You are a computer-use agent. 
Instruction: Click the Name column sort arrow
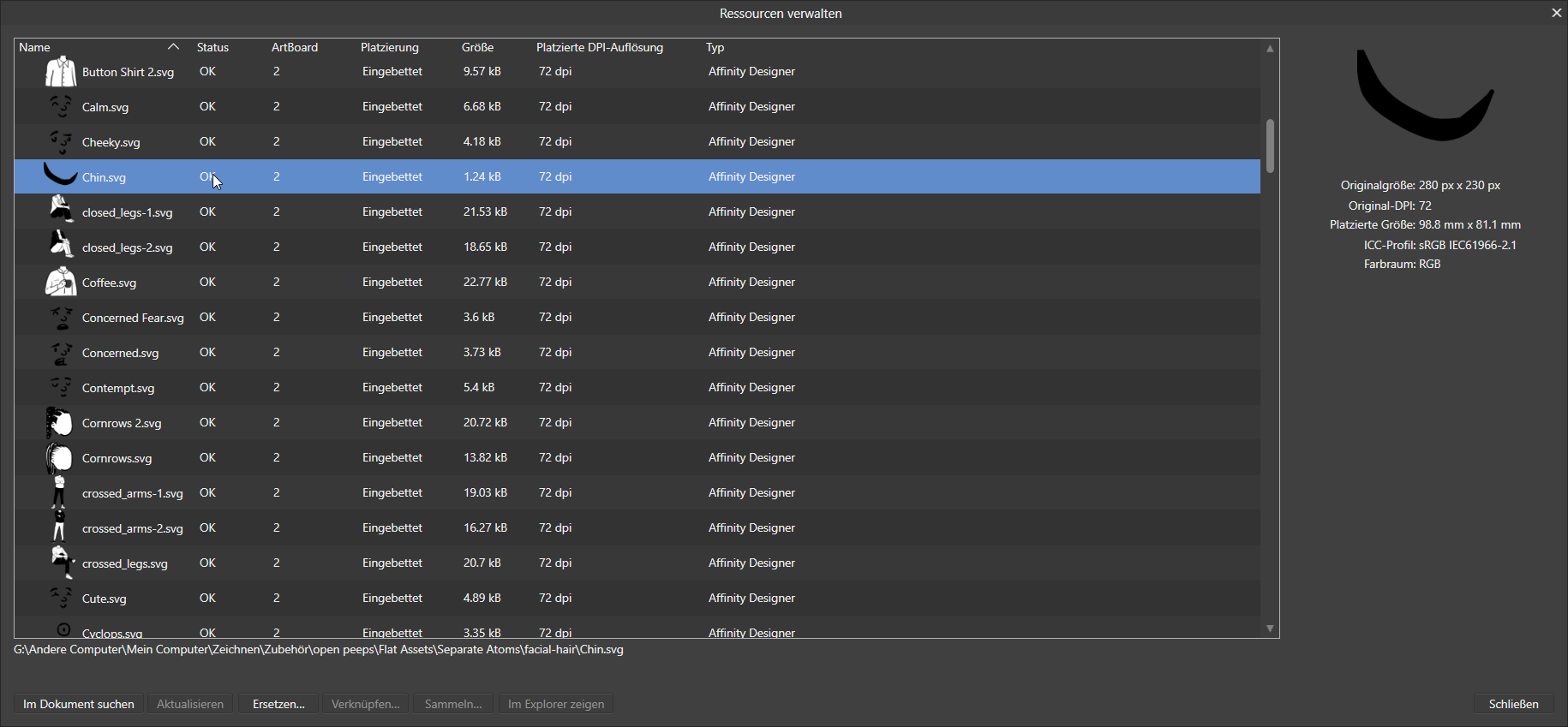173,47
